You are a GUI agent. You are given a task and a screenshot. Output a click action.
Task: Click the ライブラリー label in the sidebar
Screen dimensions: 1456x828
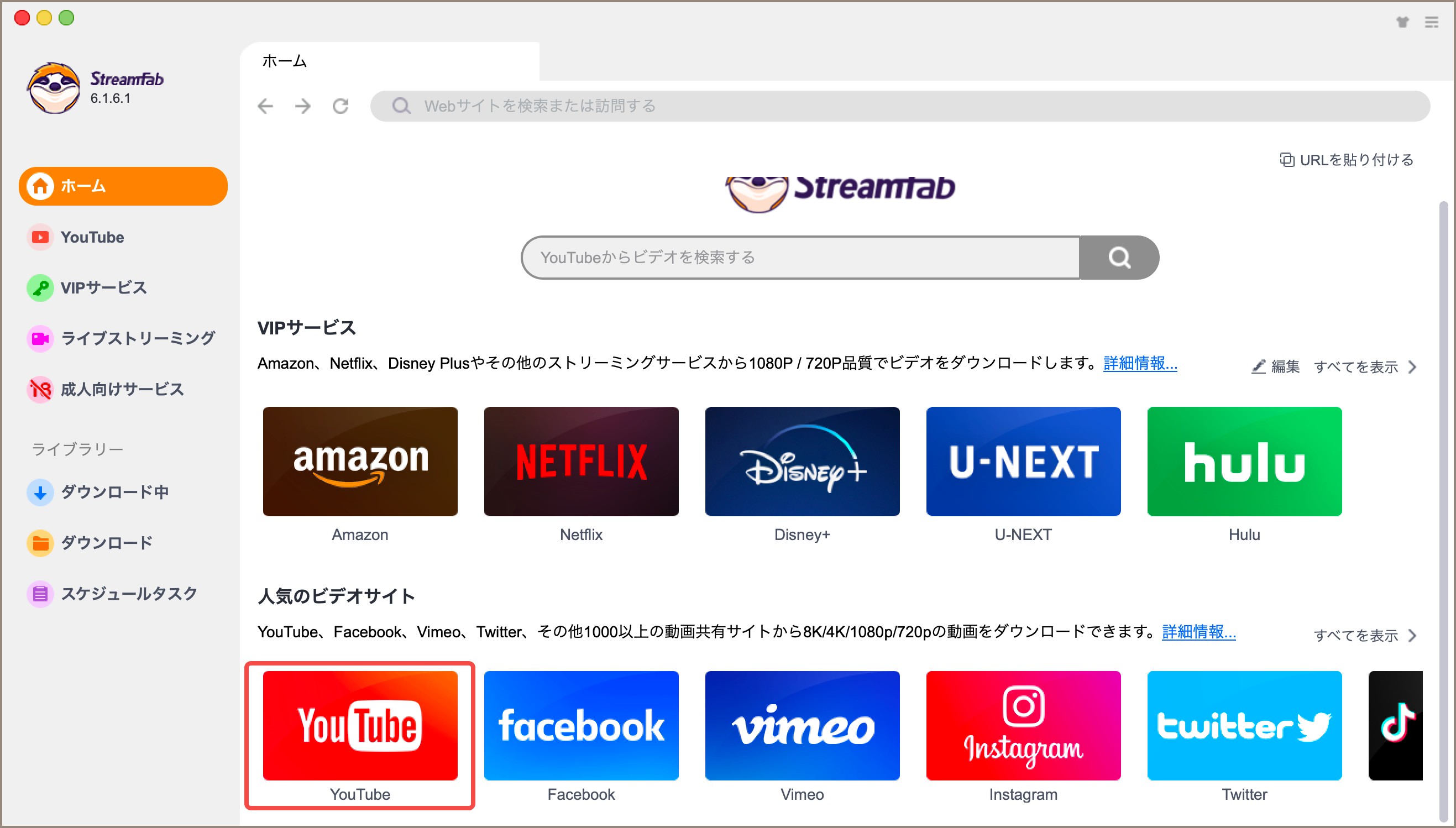[x=77, y=449]
